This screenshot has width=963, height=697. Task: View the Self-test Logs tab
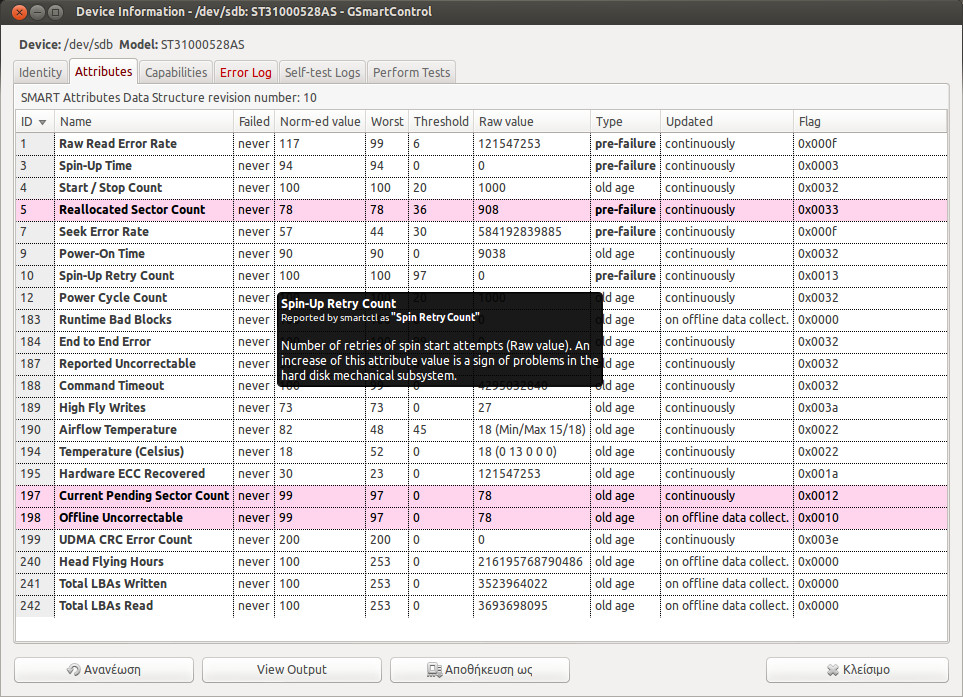click(322, 72)
